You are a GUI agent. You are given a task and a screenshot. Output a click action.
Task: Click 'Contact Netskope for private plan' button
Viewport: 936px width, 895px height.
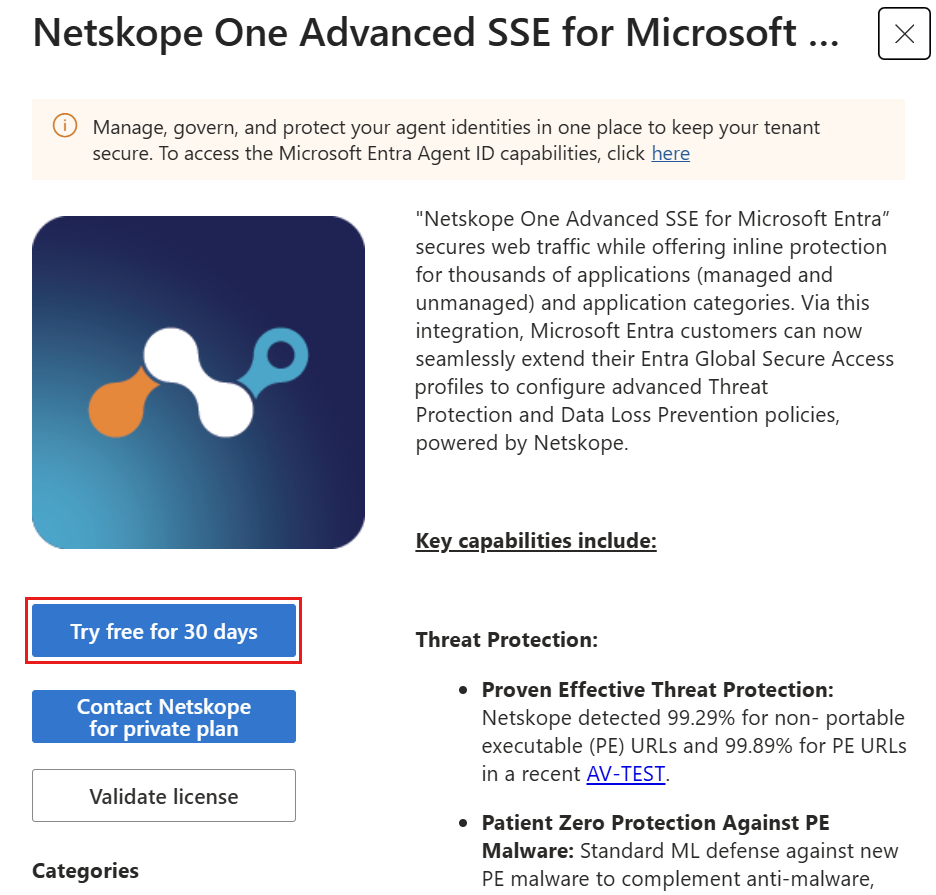coord(164,716)
